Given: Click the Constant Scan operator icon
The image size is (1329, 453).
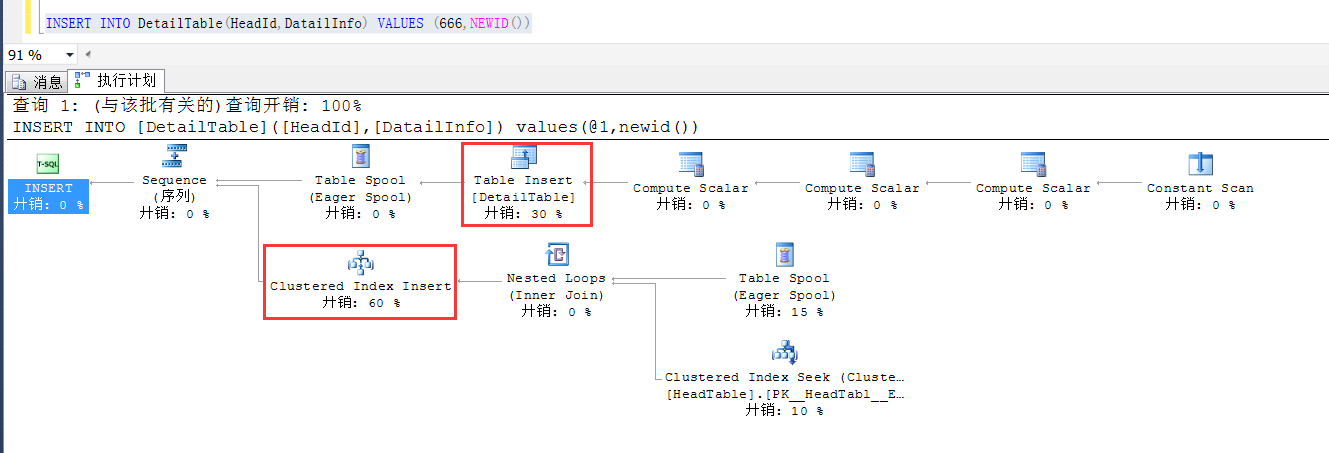Looking at the screenshot, I should [x=1200, y=164].
